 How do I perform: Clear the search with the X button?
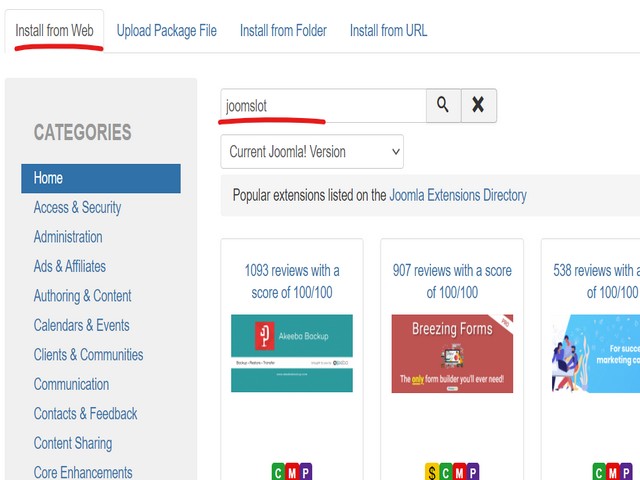(479, 105)
